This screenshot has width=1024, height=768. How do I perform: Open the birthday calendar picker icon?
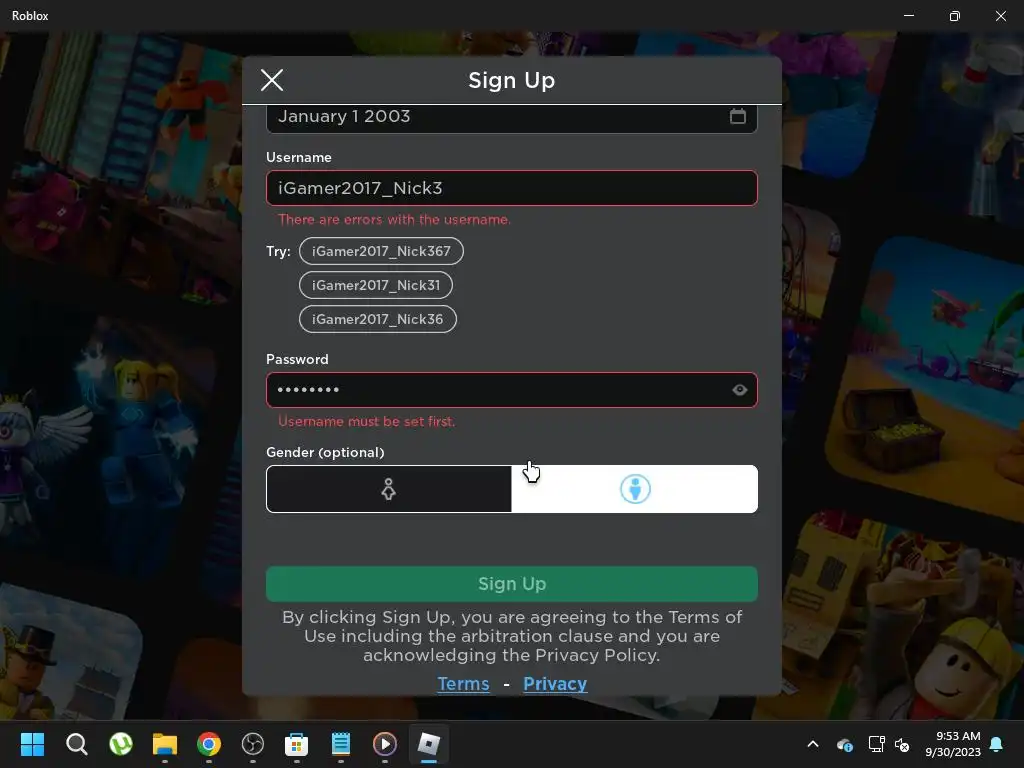[737, 116]
